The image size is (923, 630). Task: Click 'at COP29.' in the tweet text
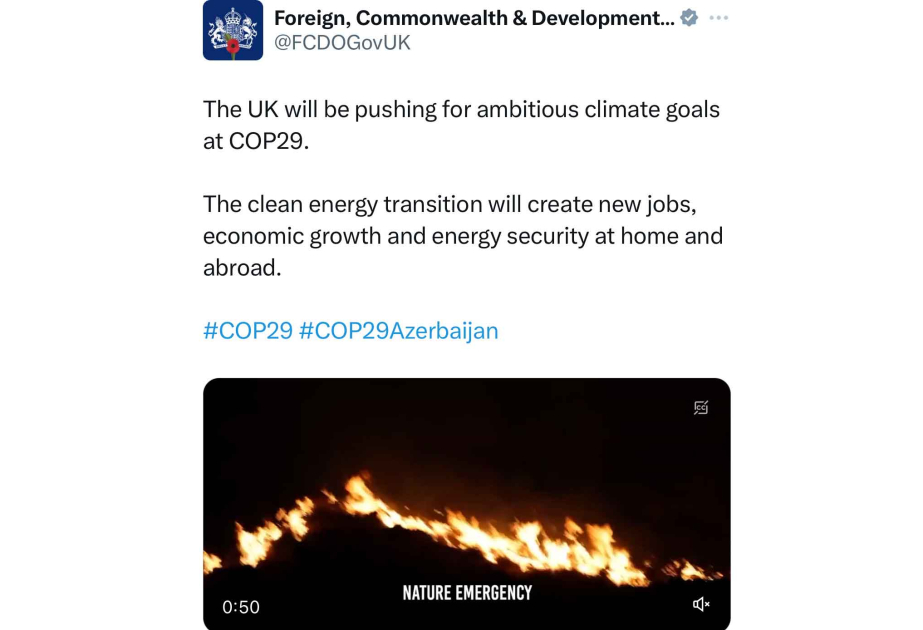(x=256, y=141)
